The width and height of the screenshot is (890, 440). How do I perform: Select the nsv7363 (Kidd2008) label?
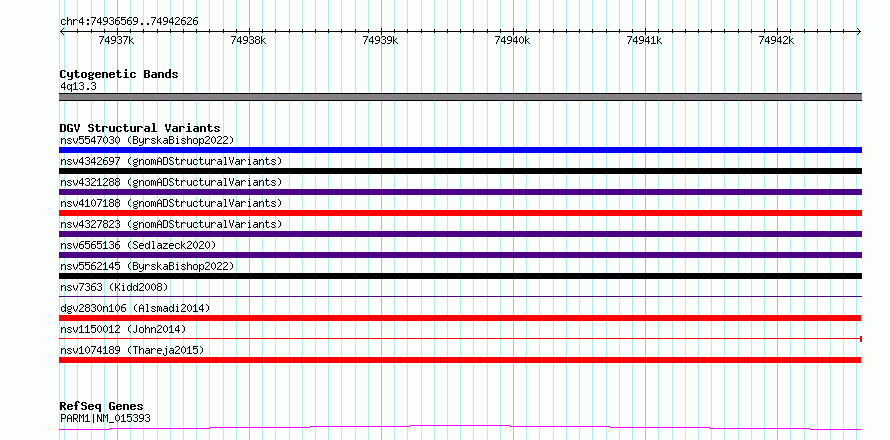point(114,287)
